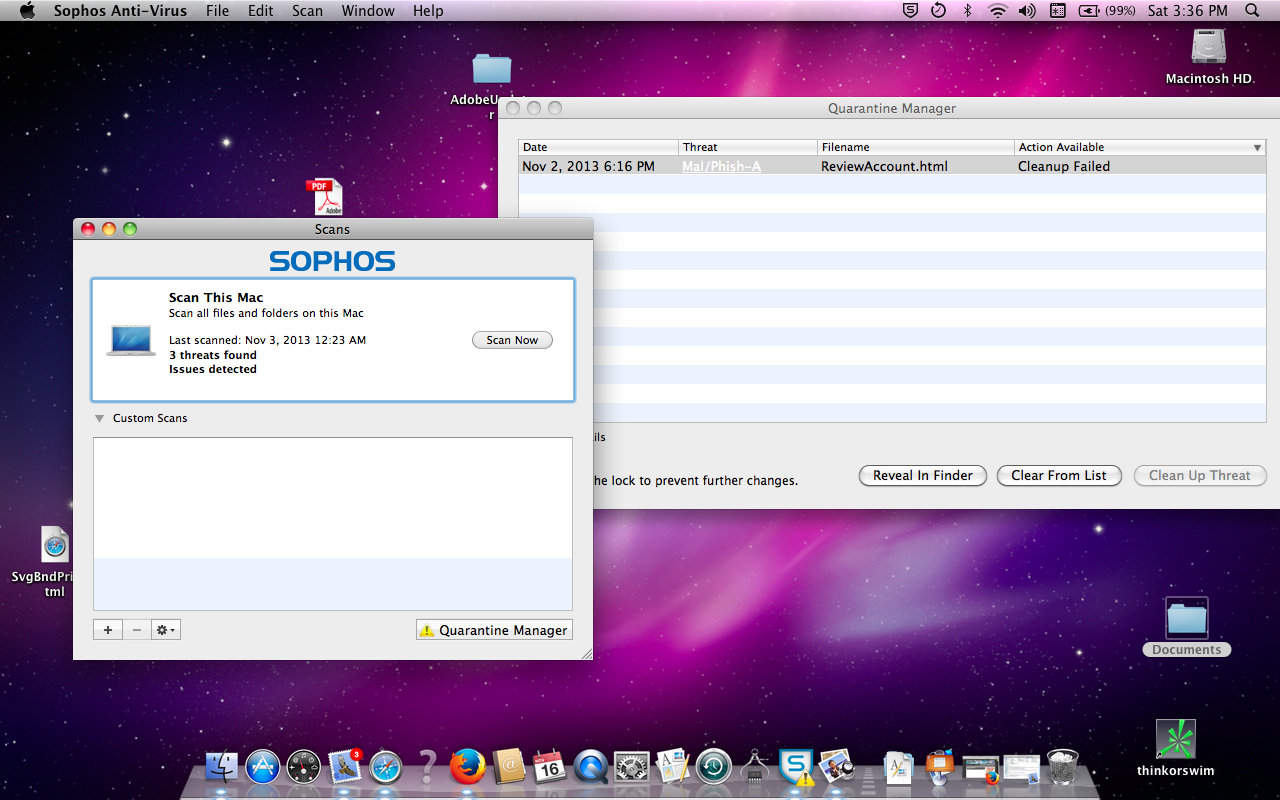Open Sophos Anti-Virus application menu

click(120, 11)
